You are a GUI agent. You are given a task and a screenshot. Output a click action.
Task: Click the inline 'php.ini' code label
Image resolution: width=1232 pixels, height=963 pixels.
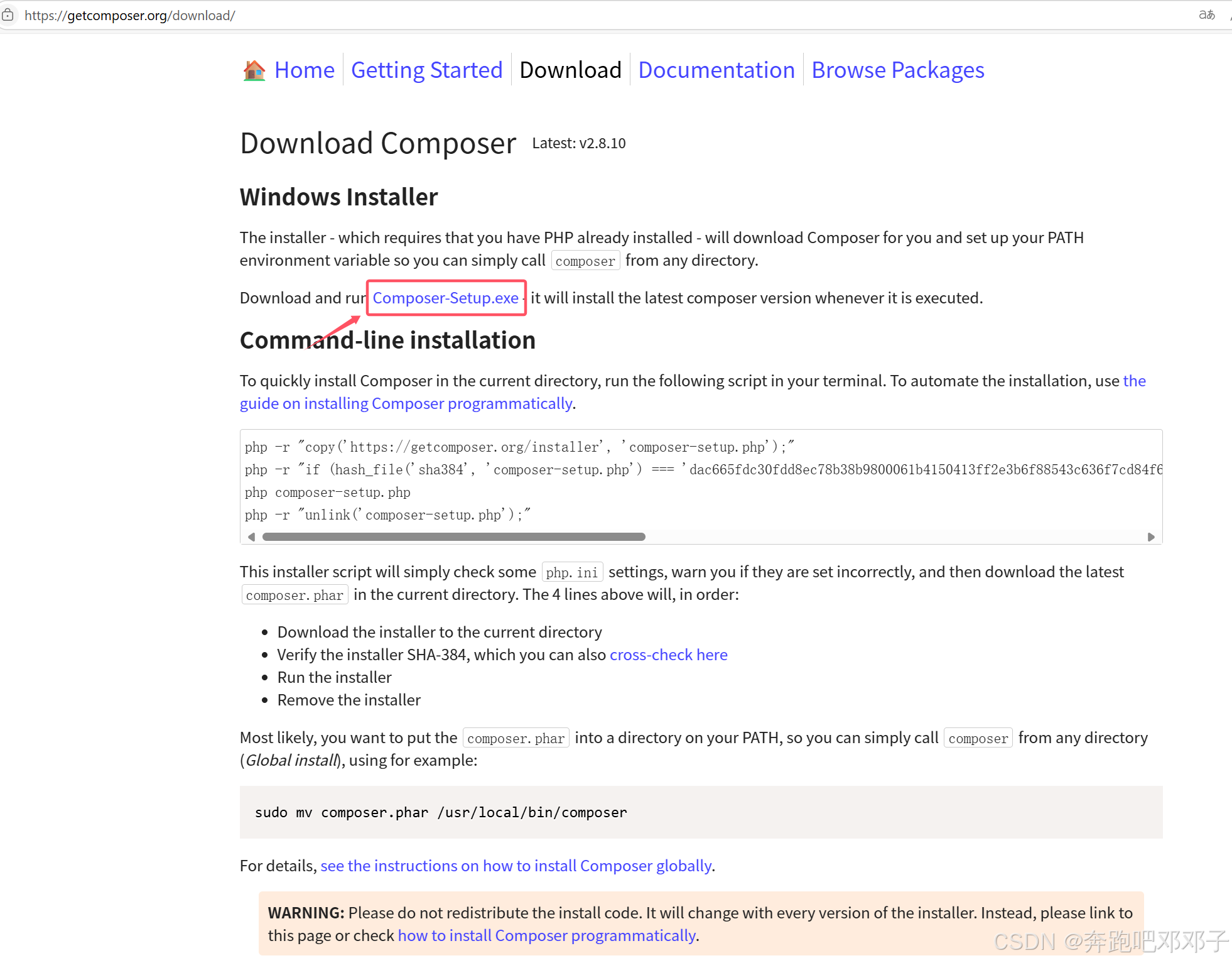click(572, 572)
